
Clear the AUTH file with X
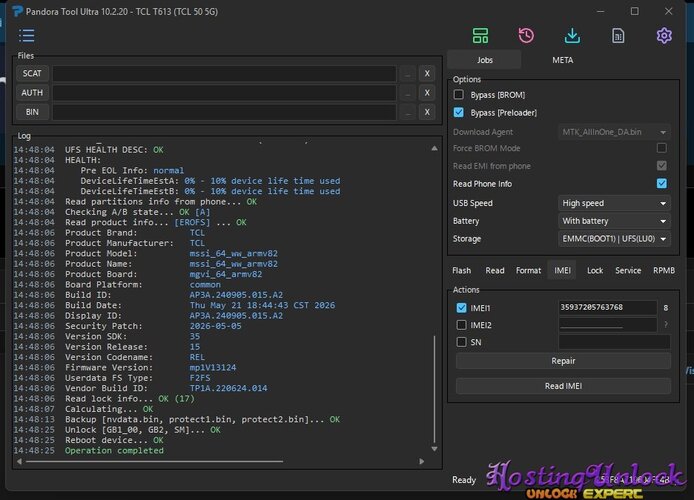click(x=427, y=92)
